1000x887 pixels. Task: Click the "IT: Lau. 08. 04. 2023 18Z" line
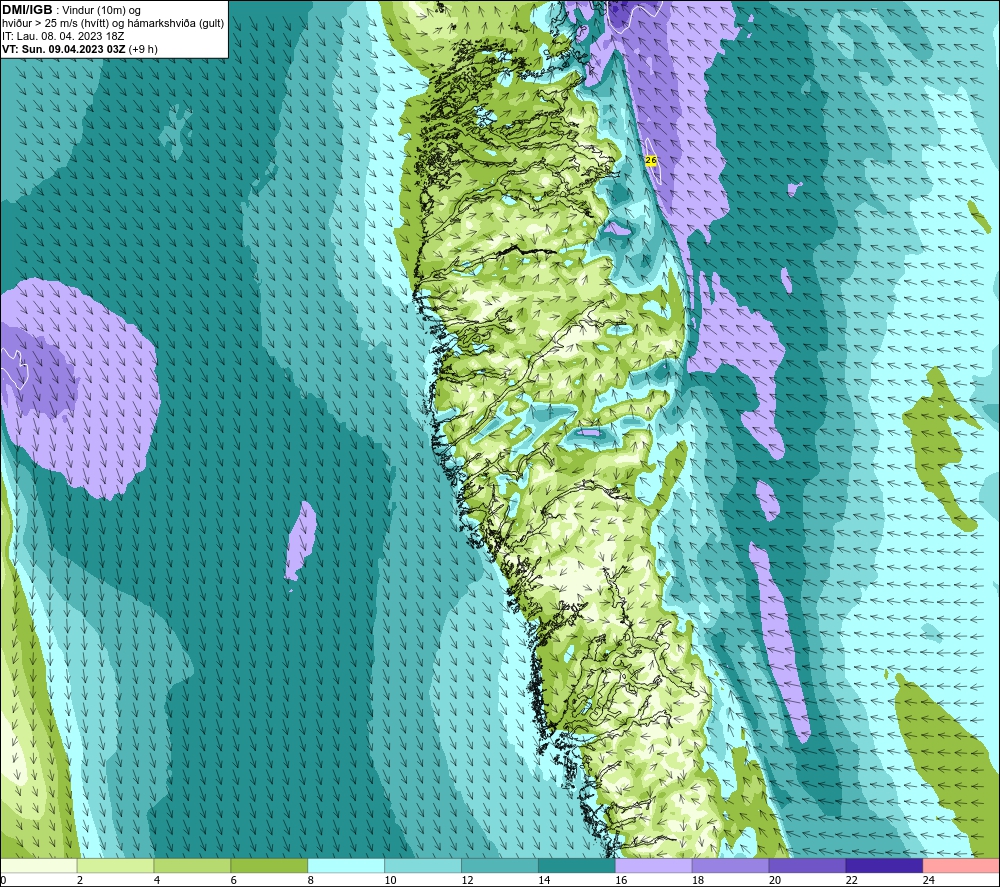pos(63,36)
